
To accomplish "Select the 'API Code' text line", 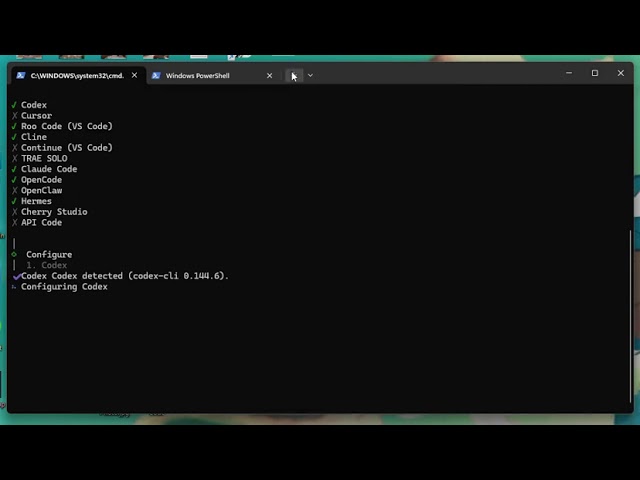I will pos(41,222).
